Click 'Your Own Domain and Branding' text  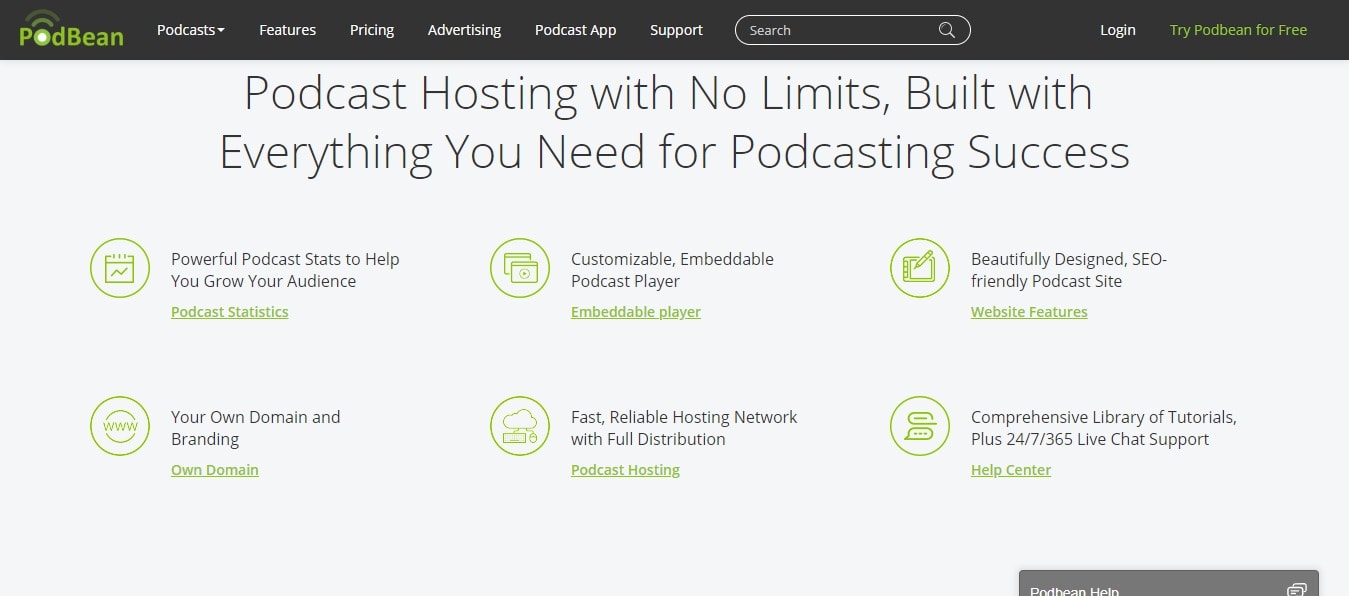click(x=256, y=428)
